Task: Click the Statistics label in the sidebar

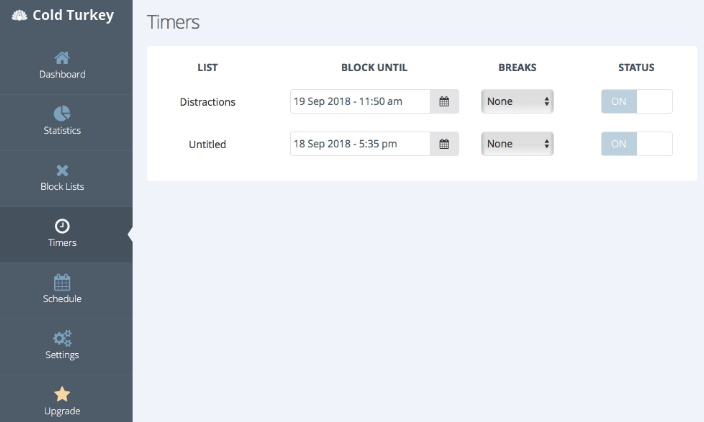Action: [x=62, y=131]
